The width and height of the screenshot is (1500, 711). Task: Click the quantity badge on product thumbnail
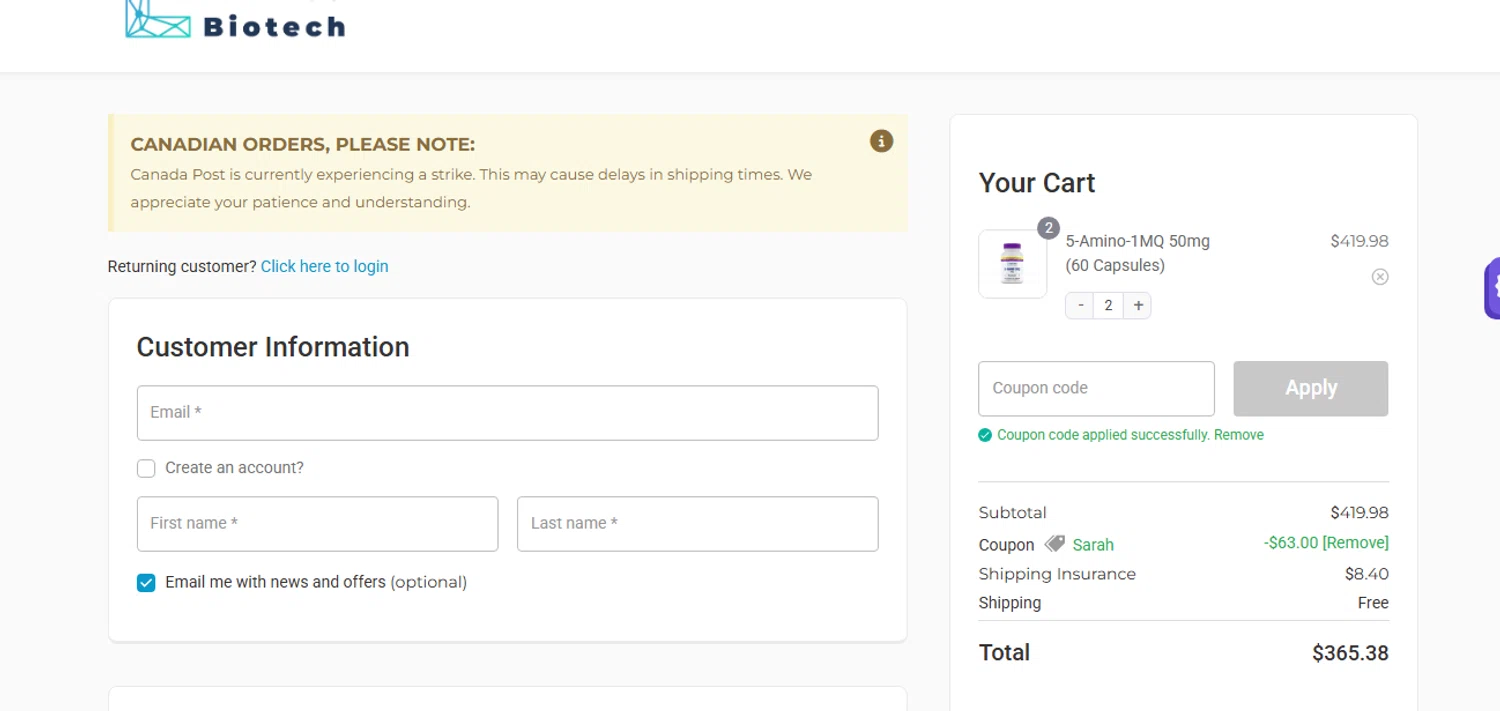[x=1048, y=228]
